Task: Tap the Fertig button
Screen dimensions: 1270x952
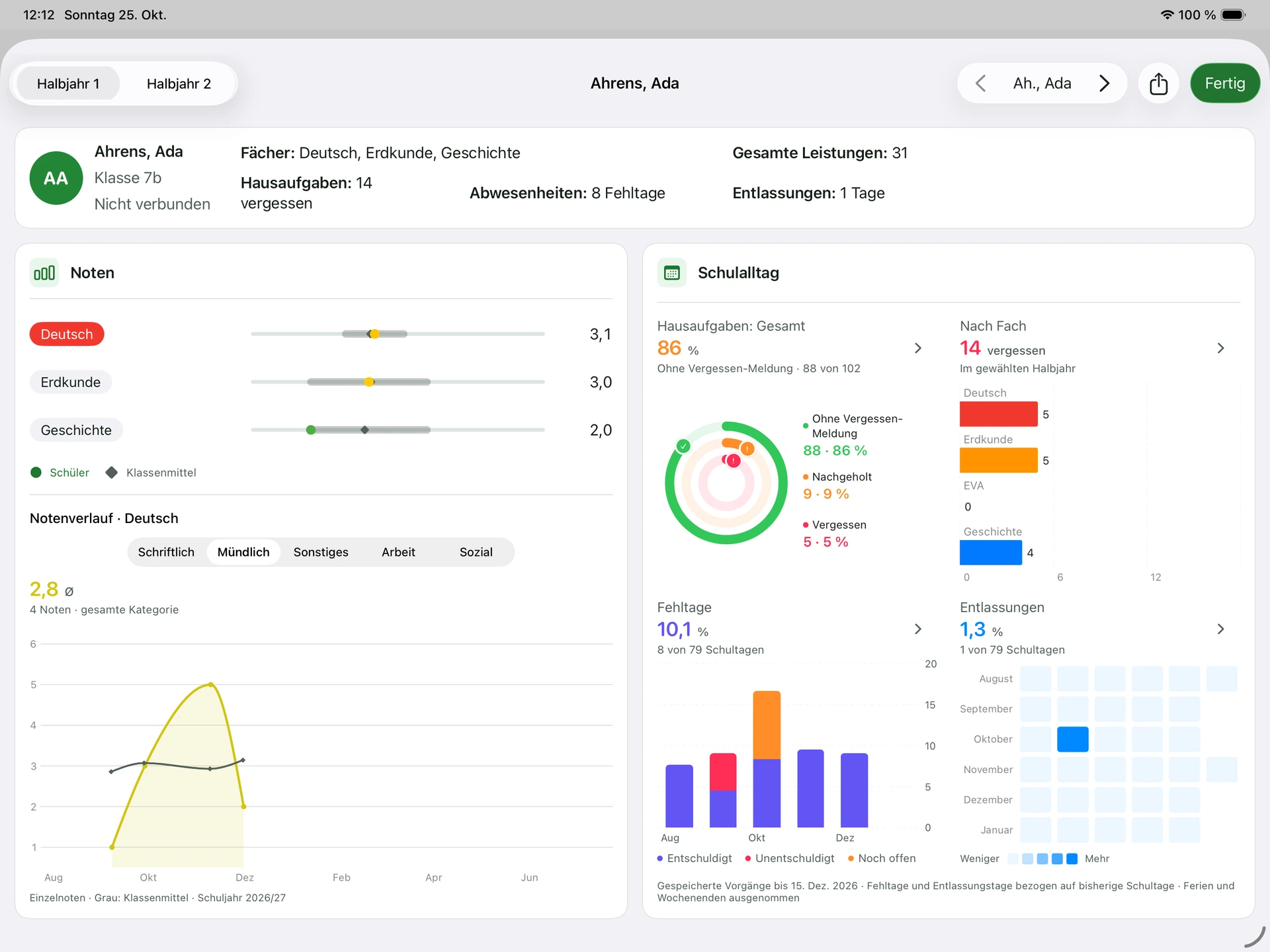Action: [1224, 83]
